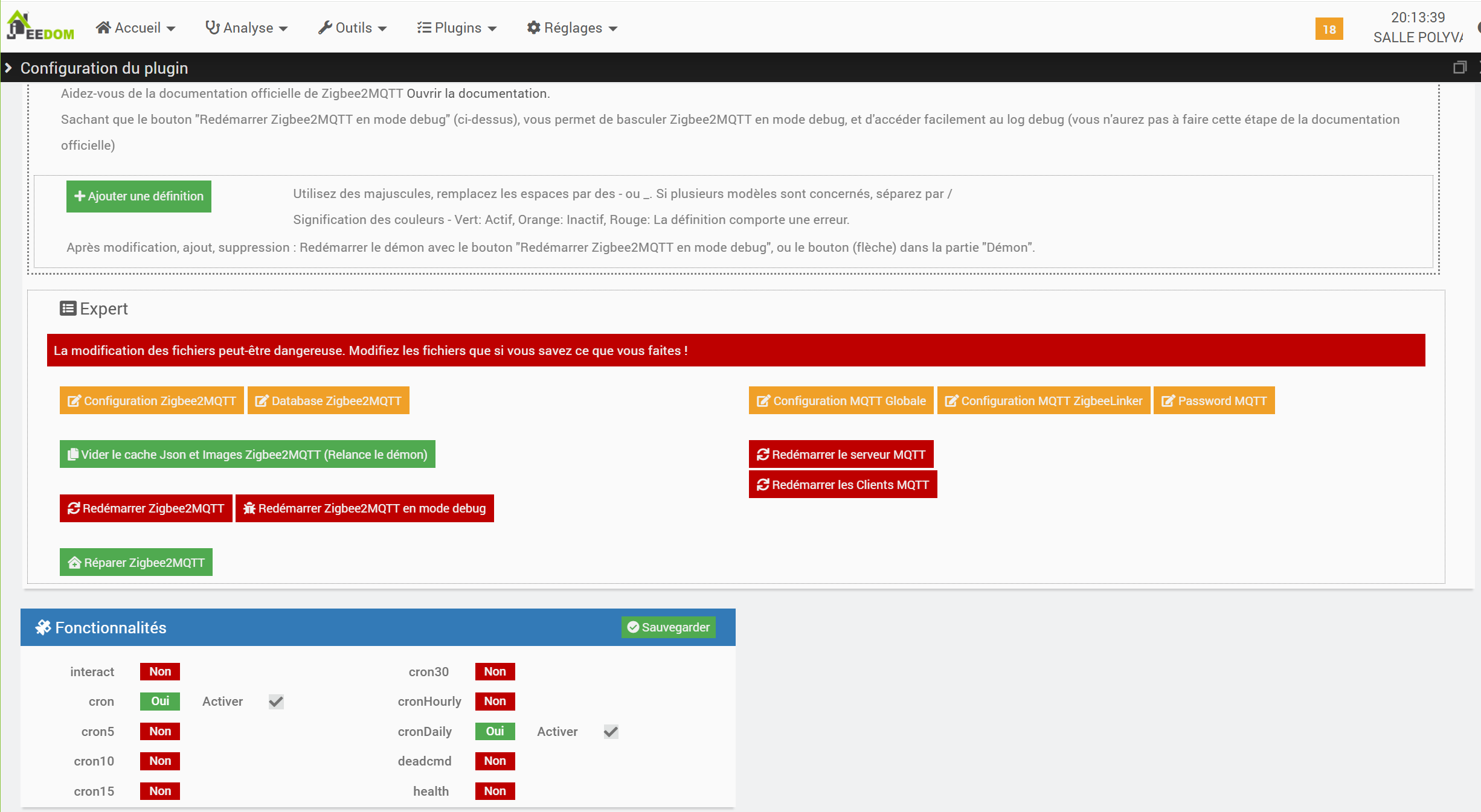Click refresh icon on Redémarrer serveur MQTT
Image resolution: width=1481 pixels, height=812 pixels.
pos(763,455)
